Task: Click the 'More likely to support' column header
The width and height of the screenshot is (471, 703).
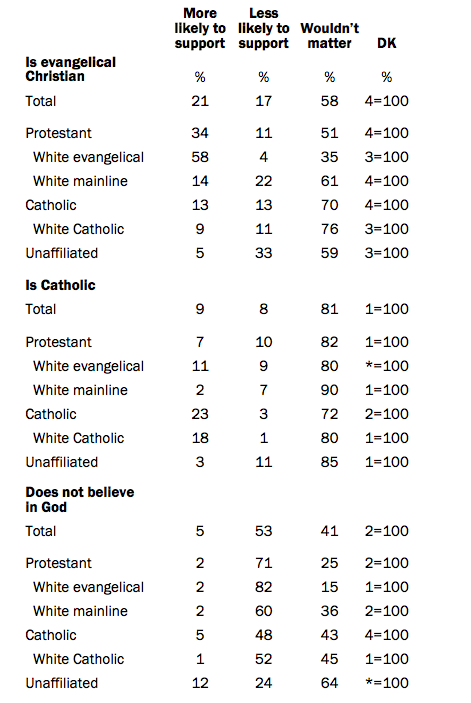Action: point(200,28)
